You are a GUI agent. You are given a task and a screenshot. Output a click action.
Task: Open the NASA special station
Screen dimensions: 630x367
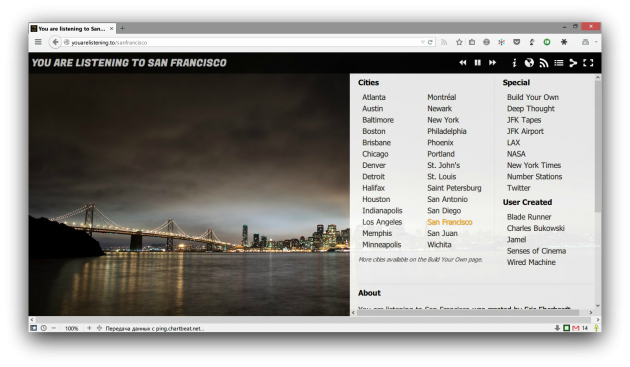[516, 154]
